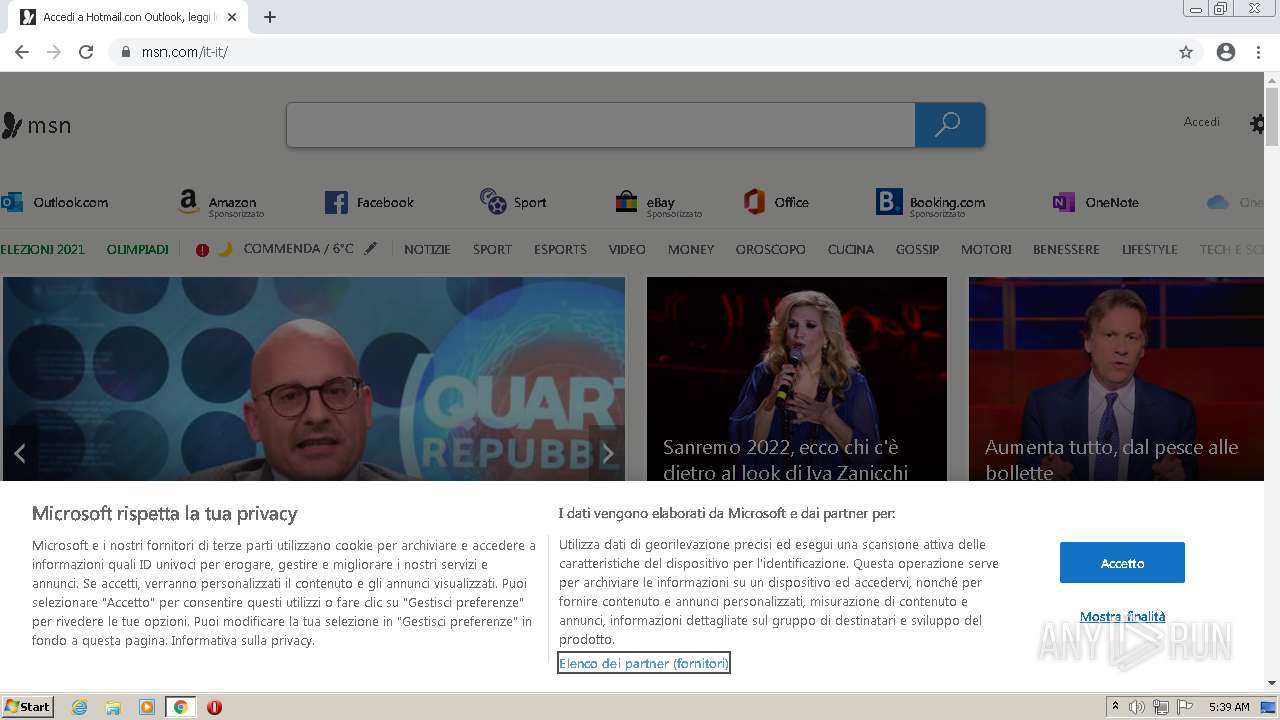The image size is (1280, 720).
Task: Open the OneNote shortcut
Action: point(1096,202)
